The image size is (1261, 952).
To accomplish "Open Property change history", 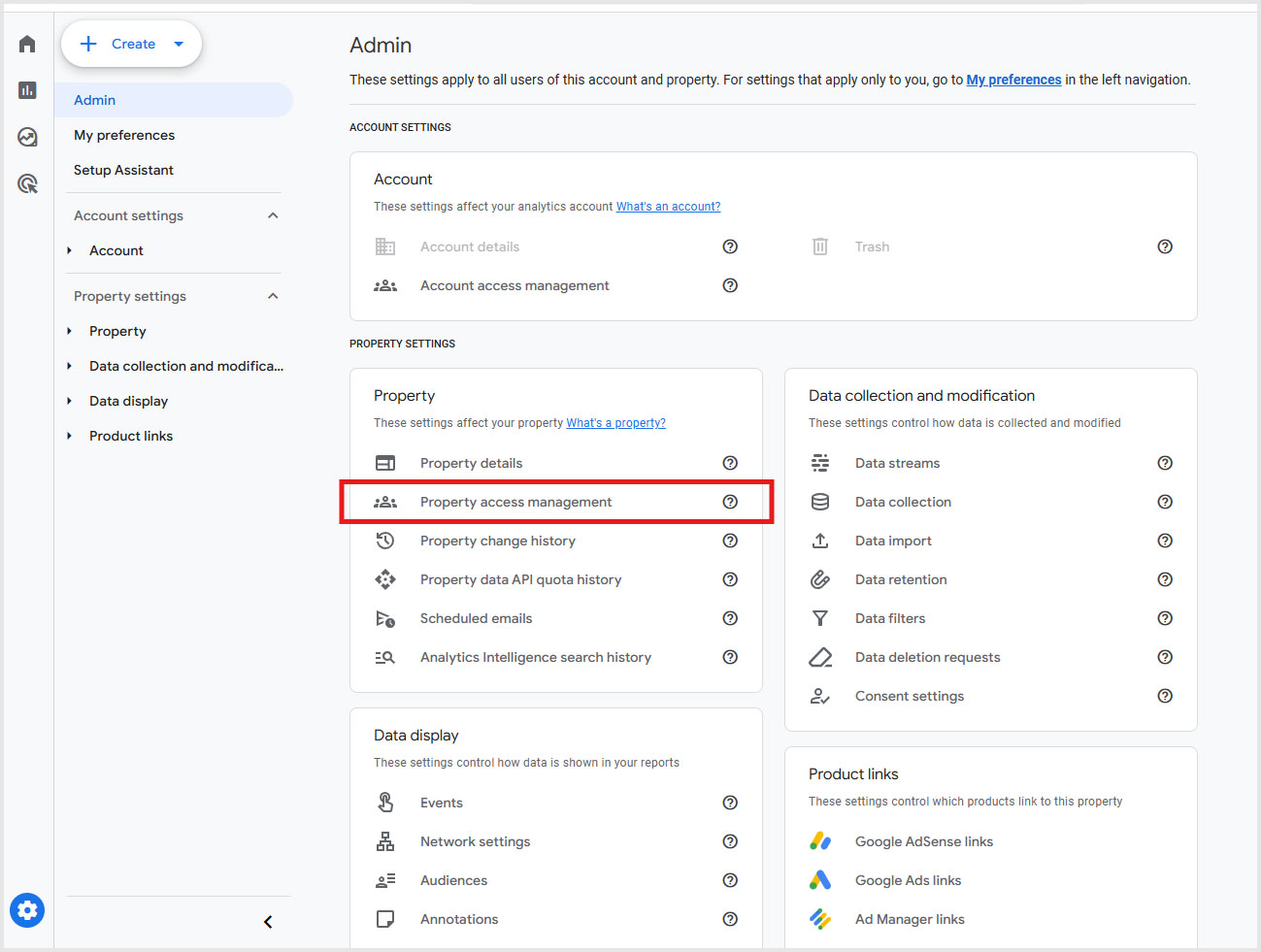I will pyautogui.click(x=497, y=541).
